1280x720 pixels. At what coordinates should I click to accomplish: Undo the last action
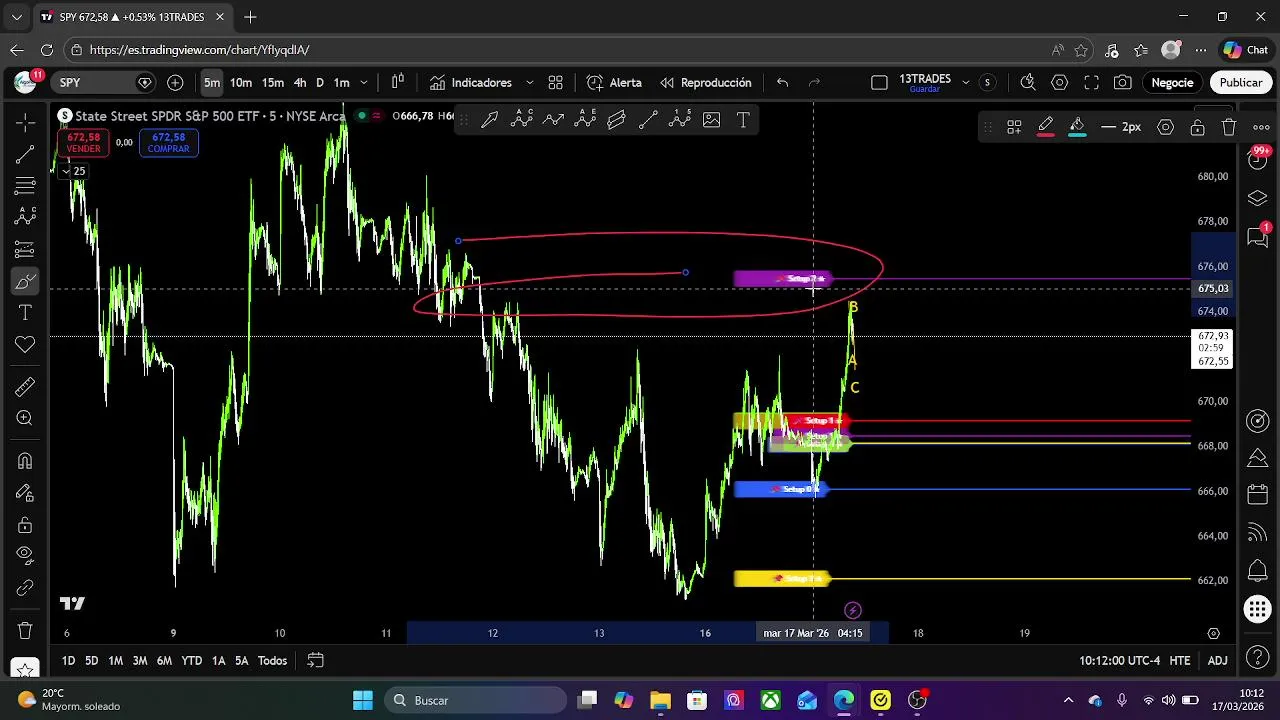(783, 82)
